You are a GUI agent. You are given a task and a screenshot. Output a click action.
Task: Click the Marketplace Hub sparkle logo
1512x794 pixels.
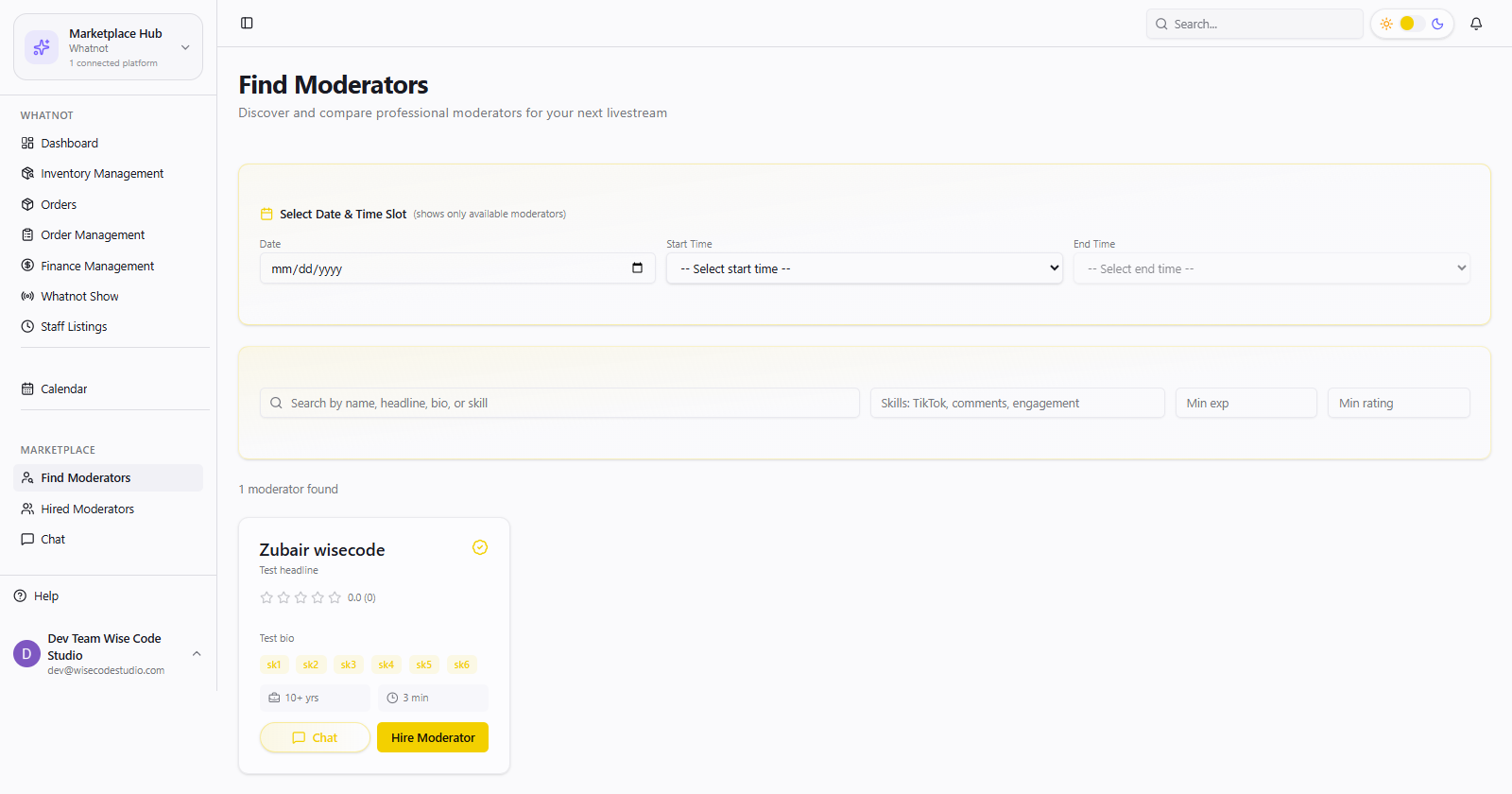(42, 47)
